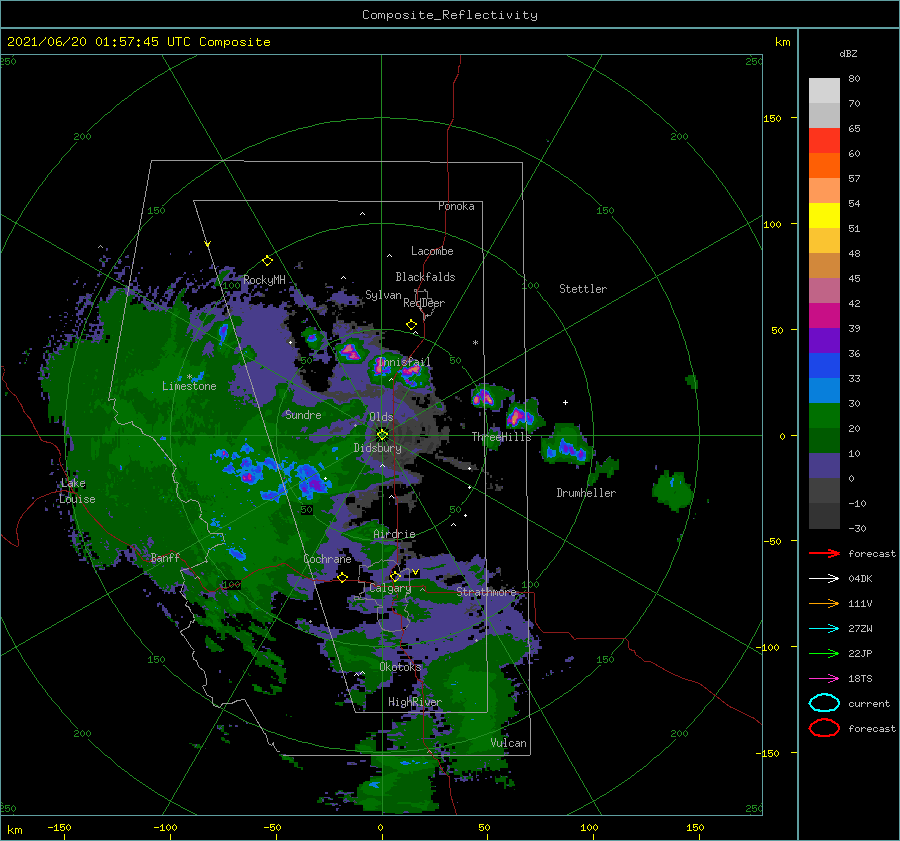Viewport: 900px width, 841px height.
Task: Click the cyan current ellipse legend icon
Action: coord(824,703)
